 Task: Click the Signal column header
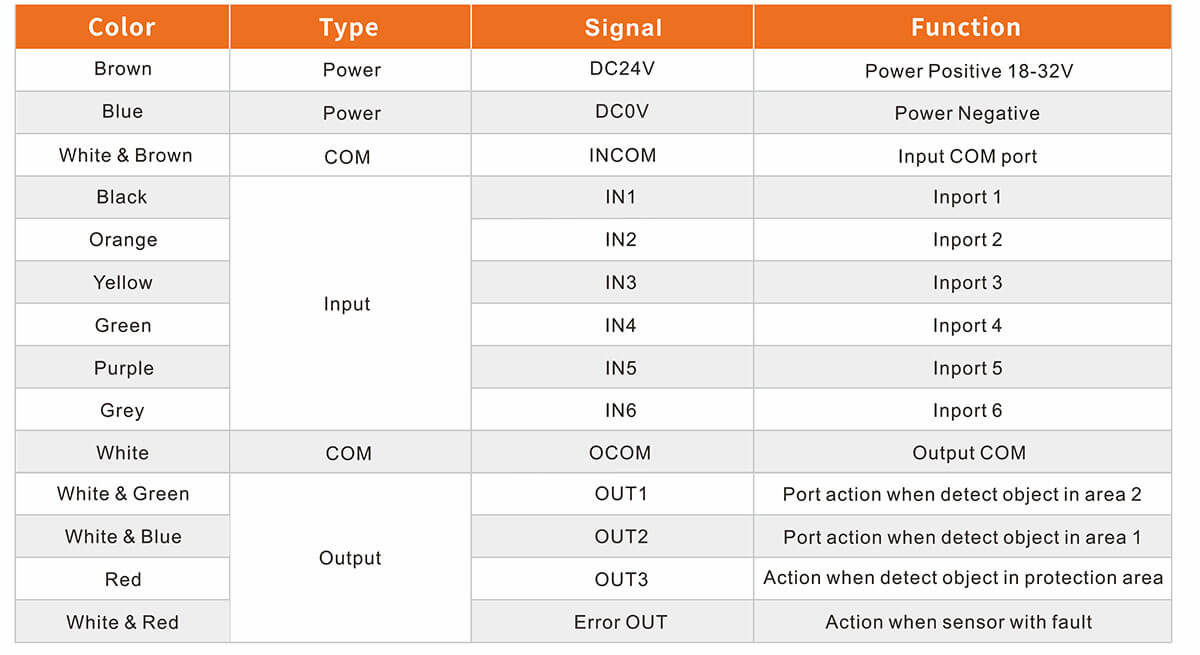point(622,28)
